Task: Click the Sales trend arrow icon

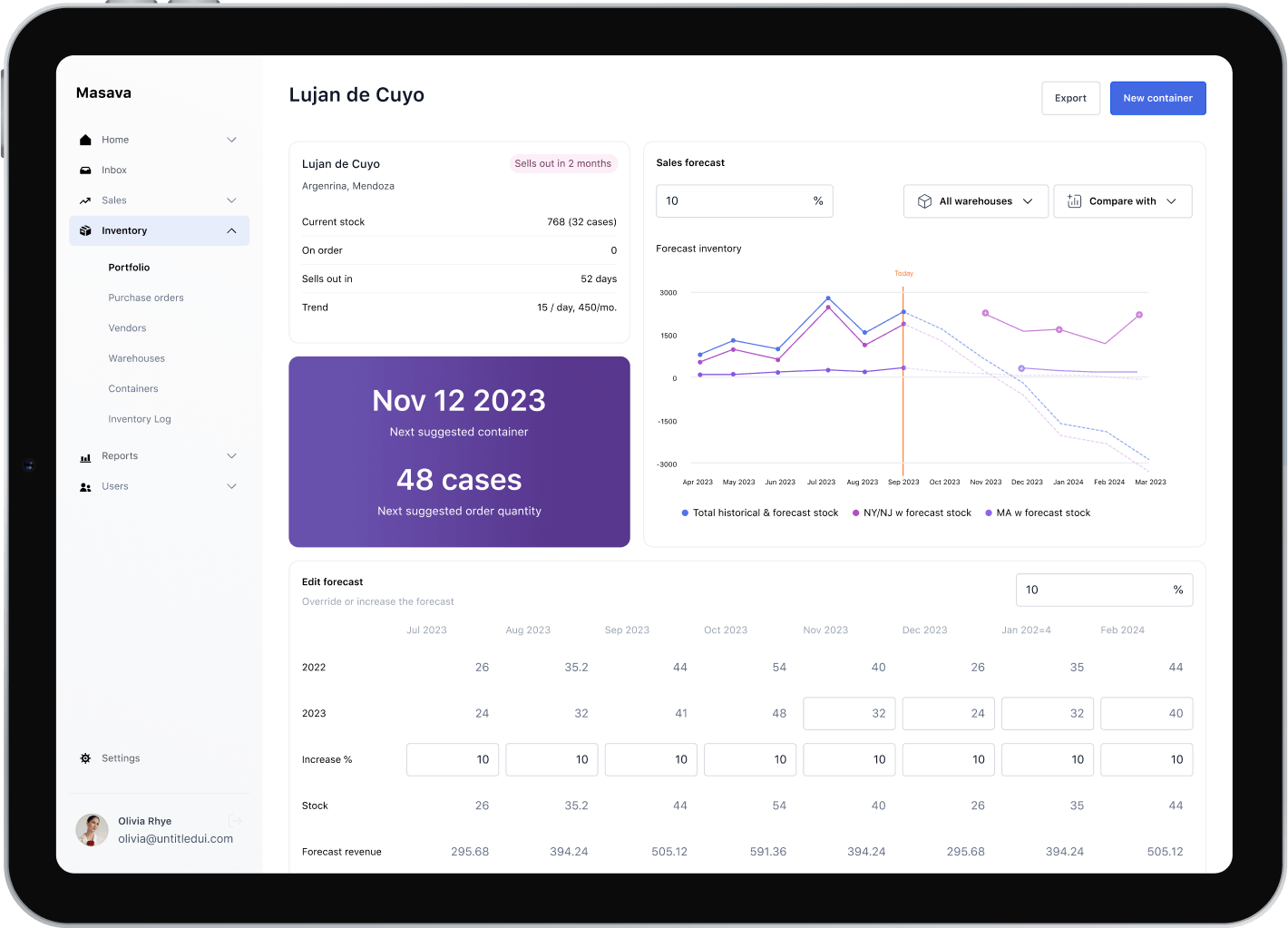Action: [85, 200]
